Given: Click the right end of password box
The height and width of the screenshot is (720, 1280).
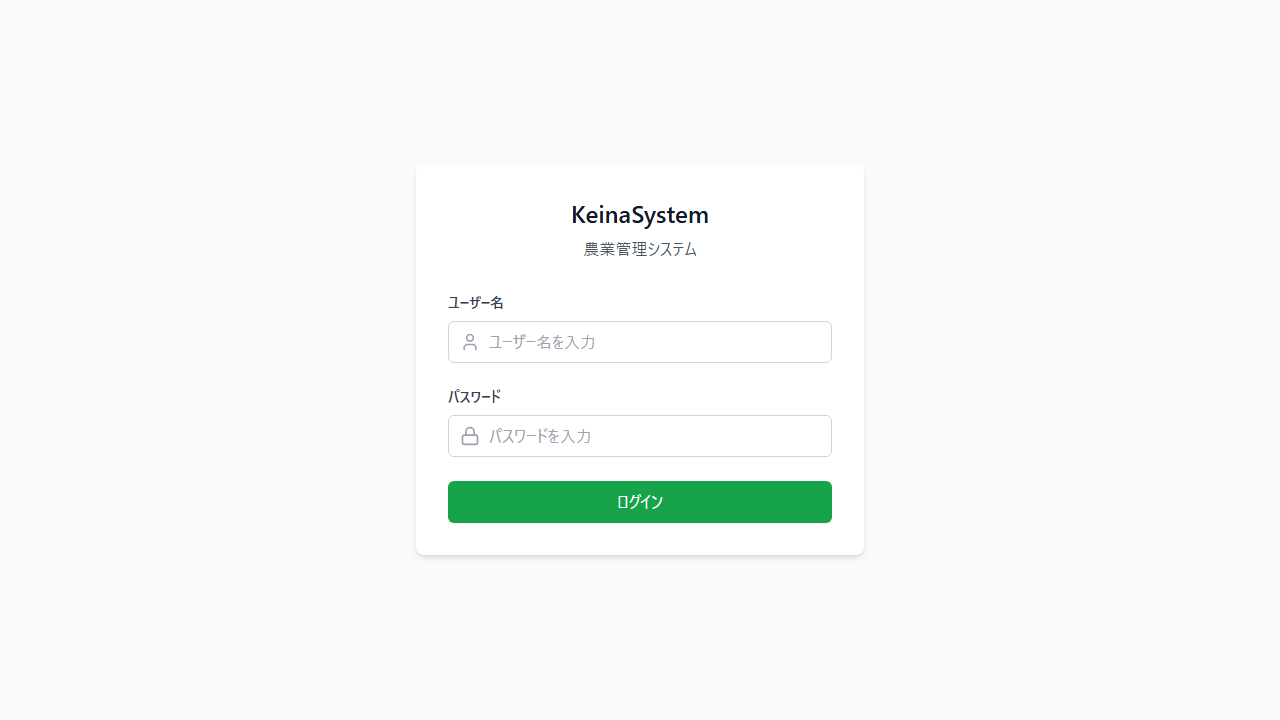Looking at the screenshot, I should pyautogui.click(x=815, y=436).
